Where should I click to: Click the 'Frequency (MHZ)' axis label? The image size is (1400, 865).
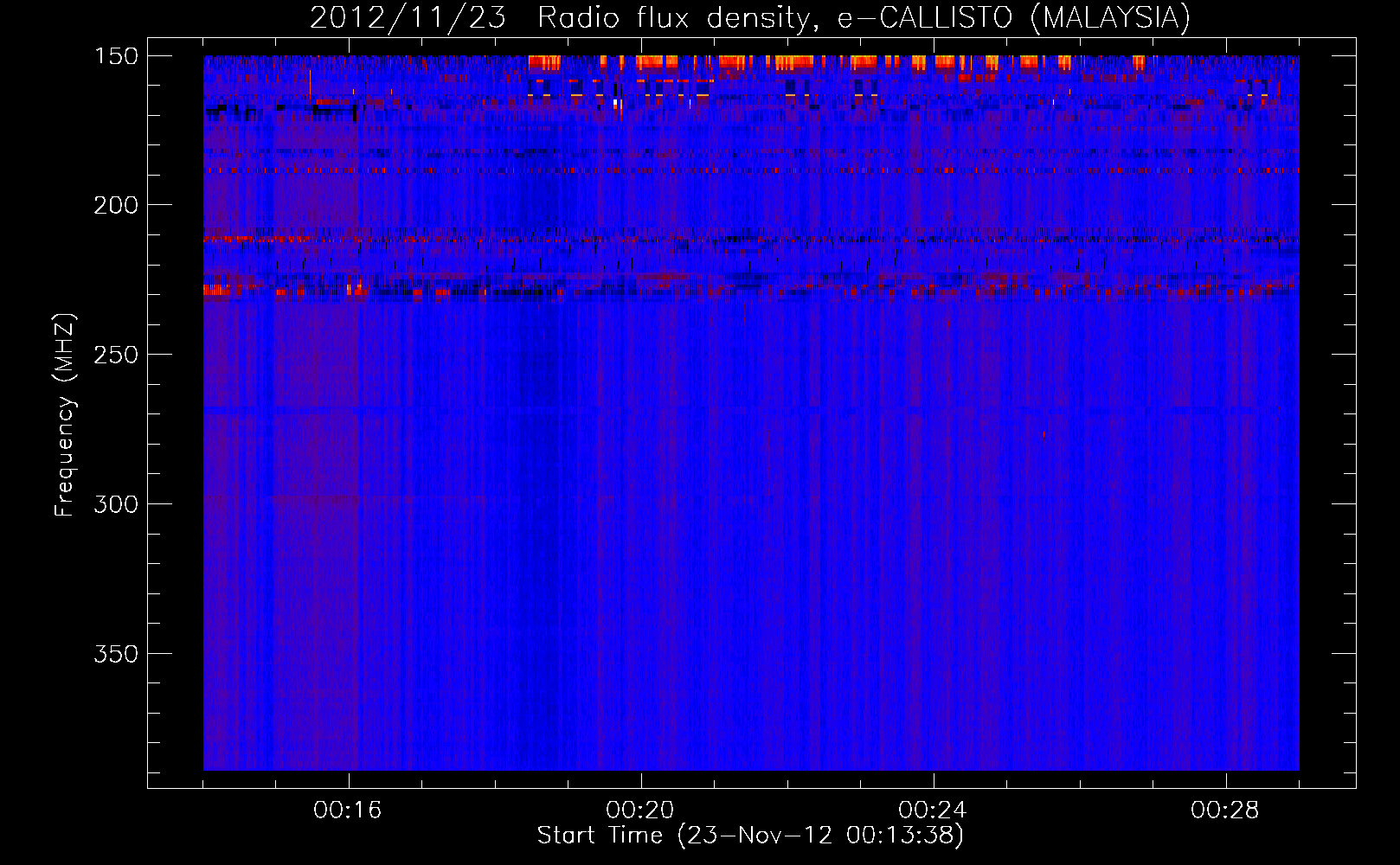(65, 415)
